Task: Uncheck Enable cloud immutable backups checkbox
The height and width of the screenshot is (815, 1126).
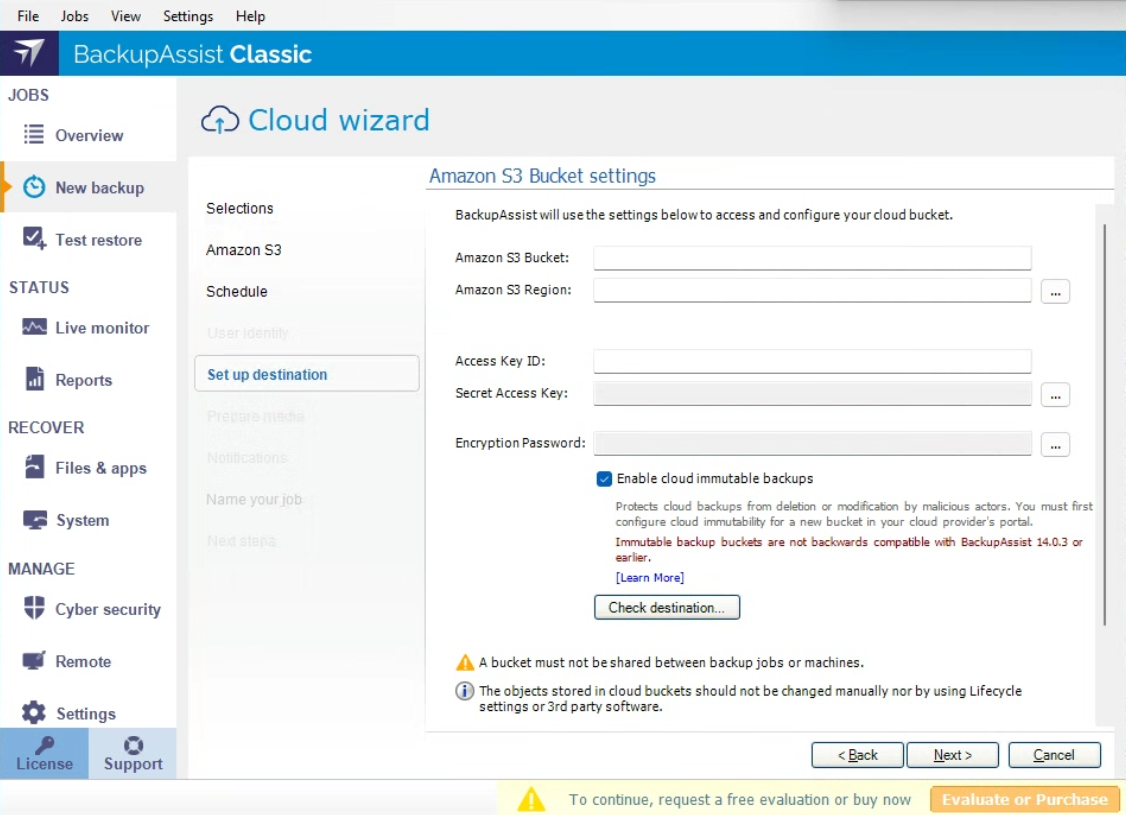Action: pyautogui.click(x=604, y=479)
